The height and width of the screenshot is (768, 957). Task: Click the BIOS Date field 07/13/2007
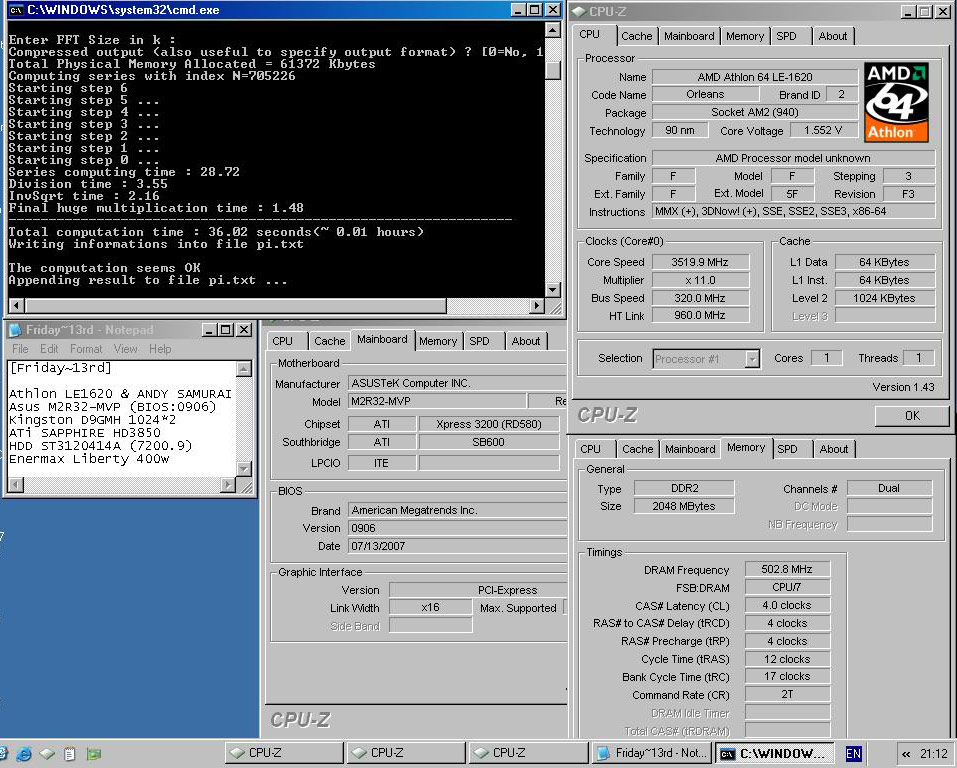(x=458, y=546)
